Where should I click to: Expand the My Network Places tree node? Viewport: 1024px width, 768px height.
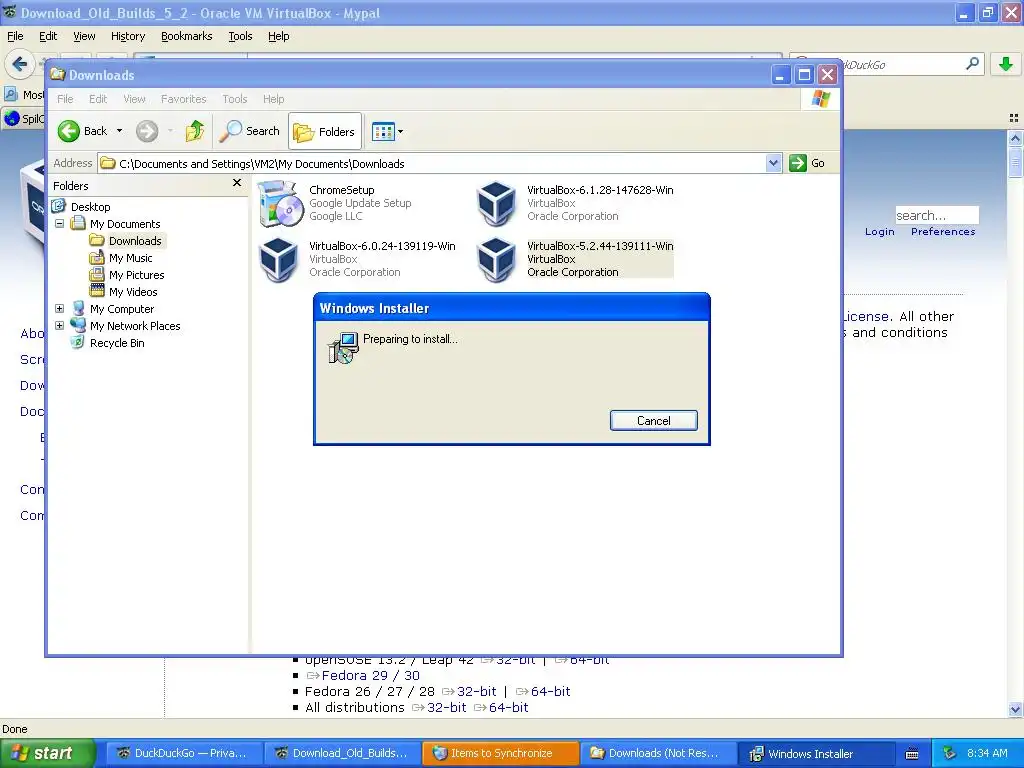pyautogui.click(x=59, y=325)
